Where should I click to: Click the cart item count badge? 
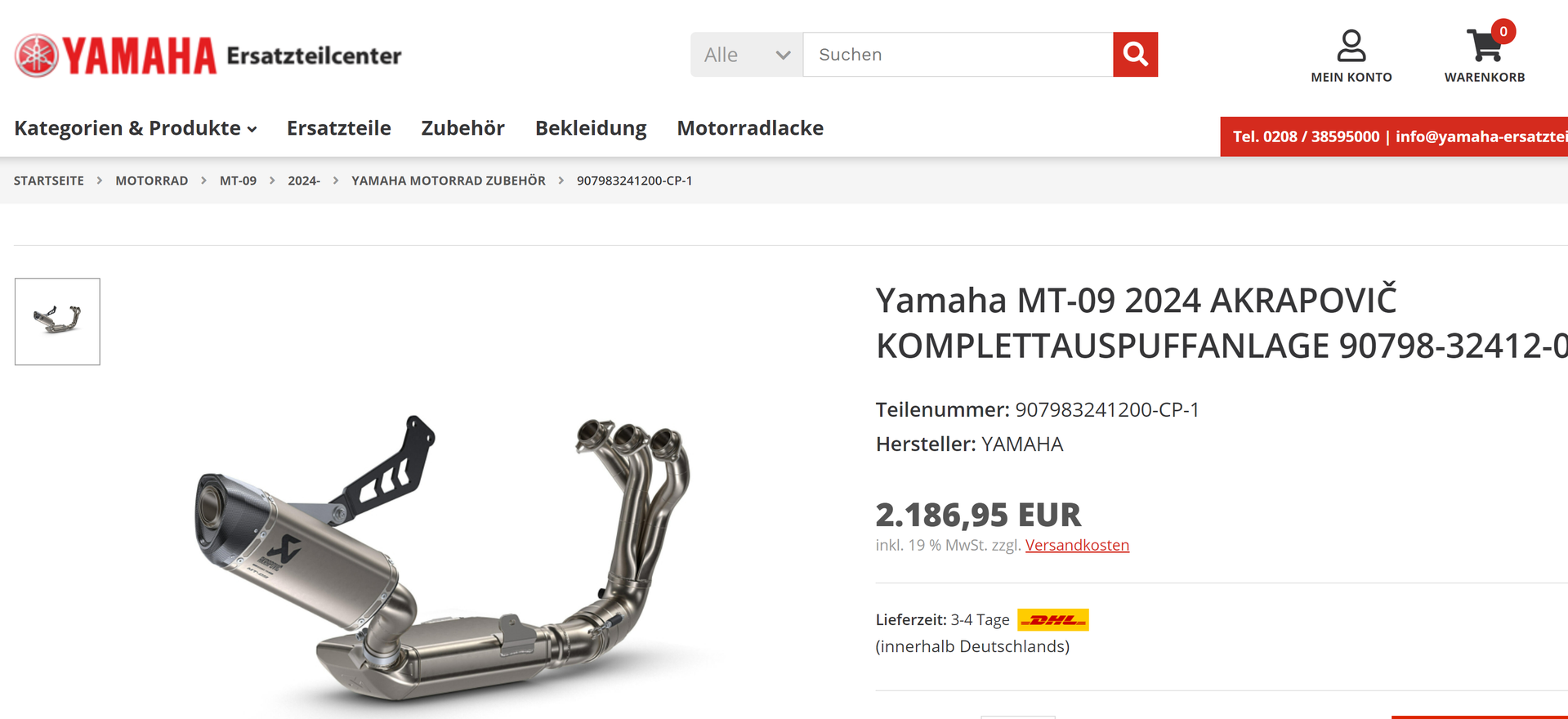click(x=1503, y=31)
